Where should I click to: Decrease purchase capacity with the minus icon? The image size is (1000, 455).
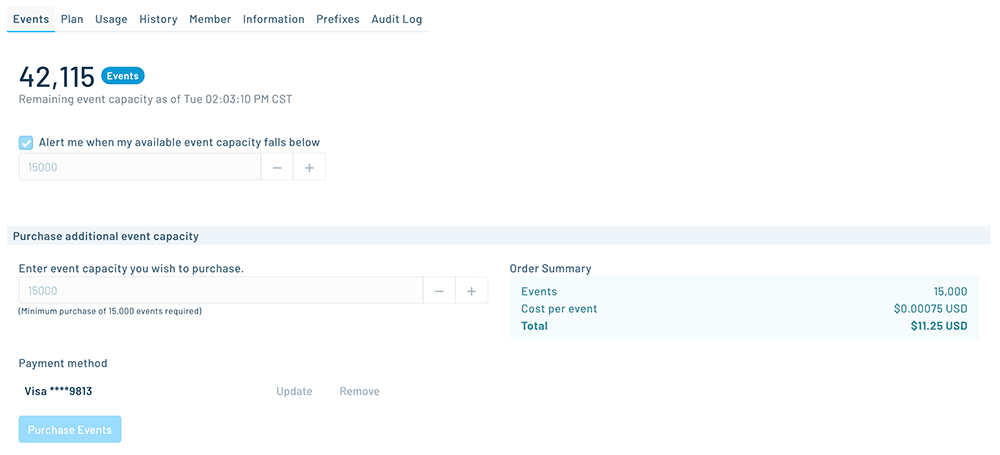tap(439, 290)
